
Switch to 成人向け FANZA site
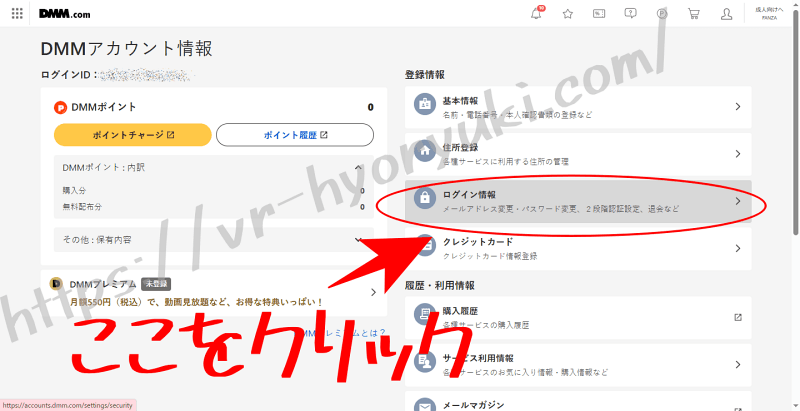coord(769,14)
